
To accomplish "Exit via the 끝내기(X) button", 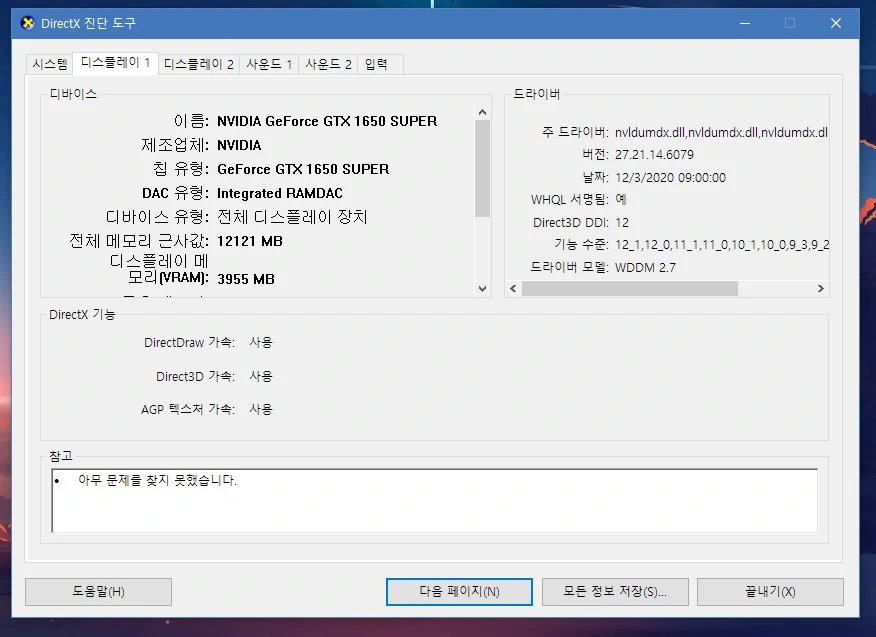I will click(x=769, y=591).
